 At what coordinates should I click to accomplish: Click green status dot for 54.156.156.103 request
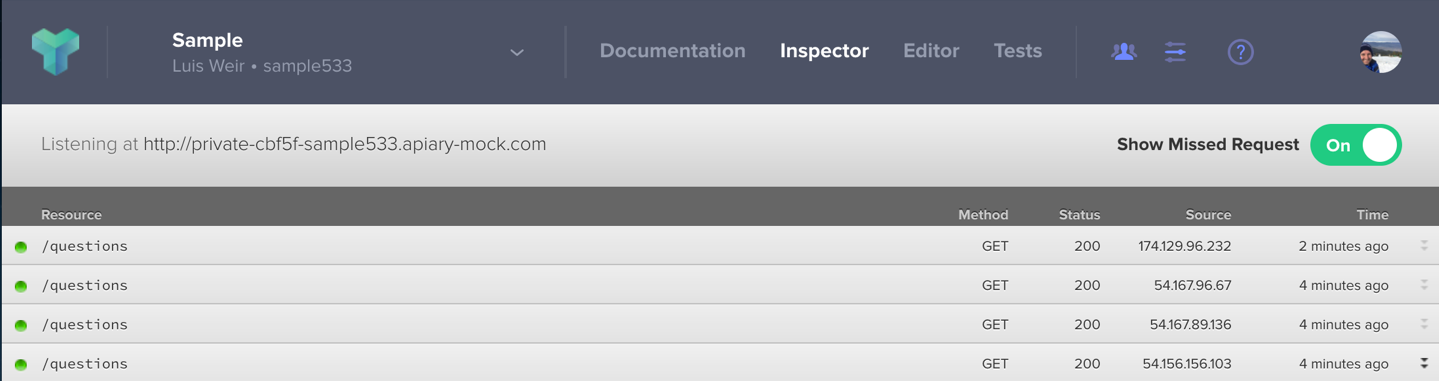pos(21,364)
